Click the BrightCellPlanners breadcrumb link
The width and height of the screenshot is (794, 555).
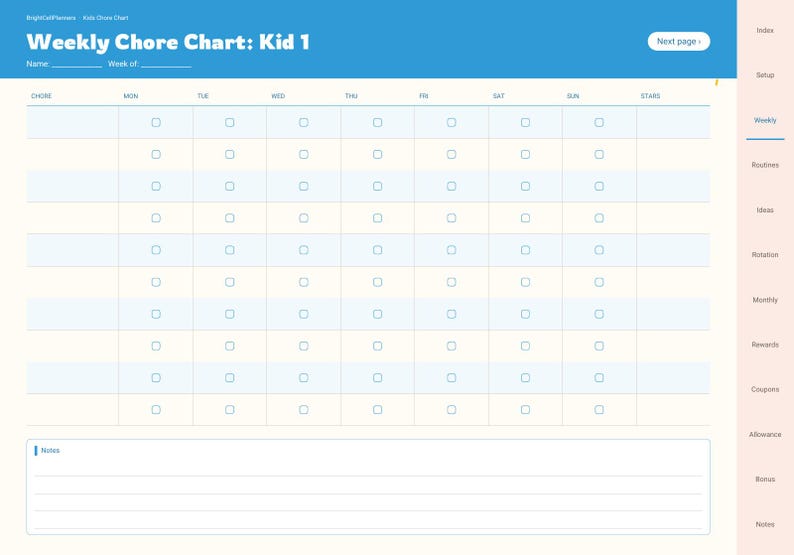click(x=51, y=18)
